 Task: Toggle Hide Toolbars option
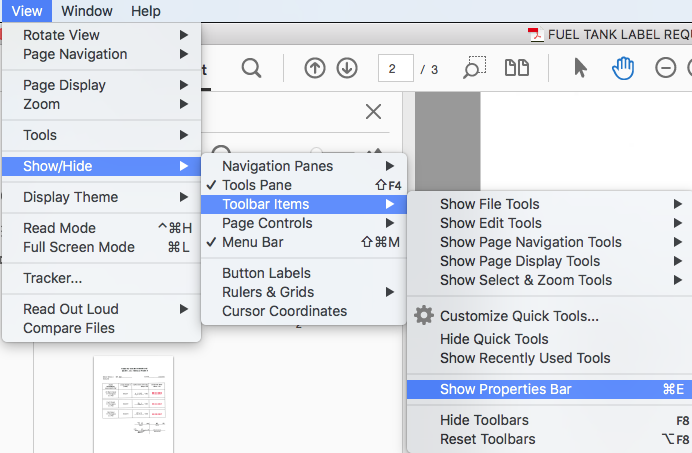point(549,420)
